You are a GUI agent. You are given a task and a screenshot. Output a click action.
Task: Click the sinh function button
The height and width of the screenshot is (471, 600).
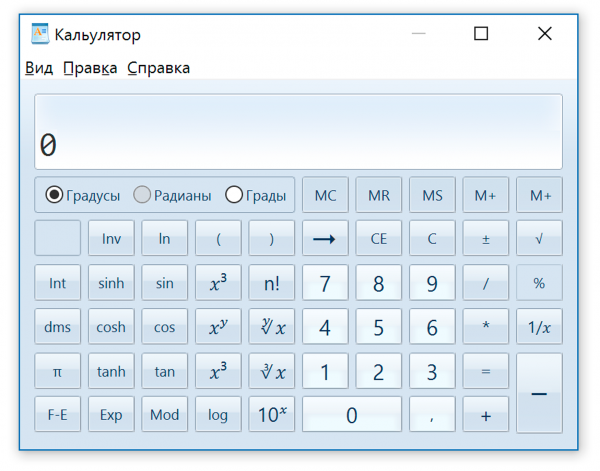111,283
